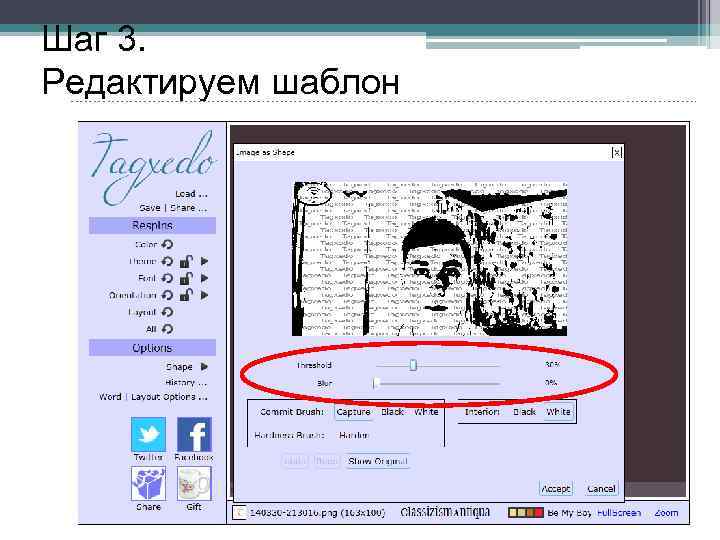Screen dimensions: 720x540
Task: Click the black-and-white portrait preview
Action: tap(430, 259)
